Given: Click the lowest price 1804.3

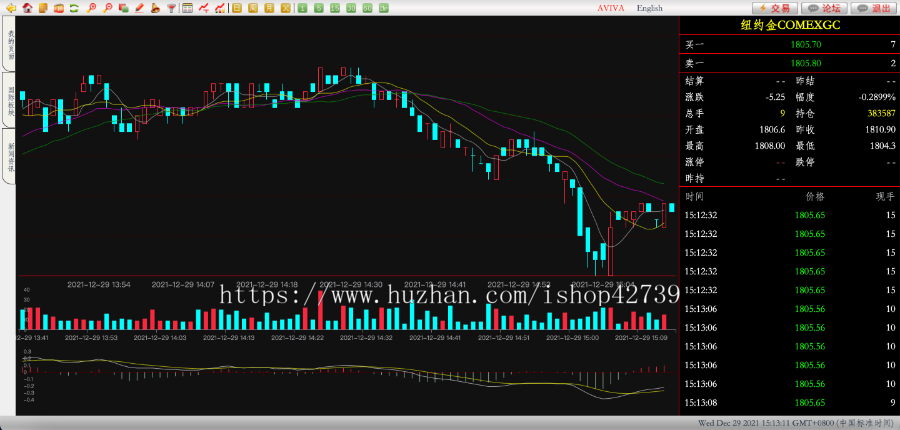Looking at the screenshot, I should (x=884, y=146).
